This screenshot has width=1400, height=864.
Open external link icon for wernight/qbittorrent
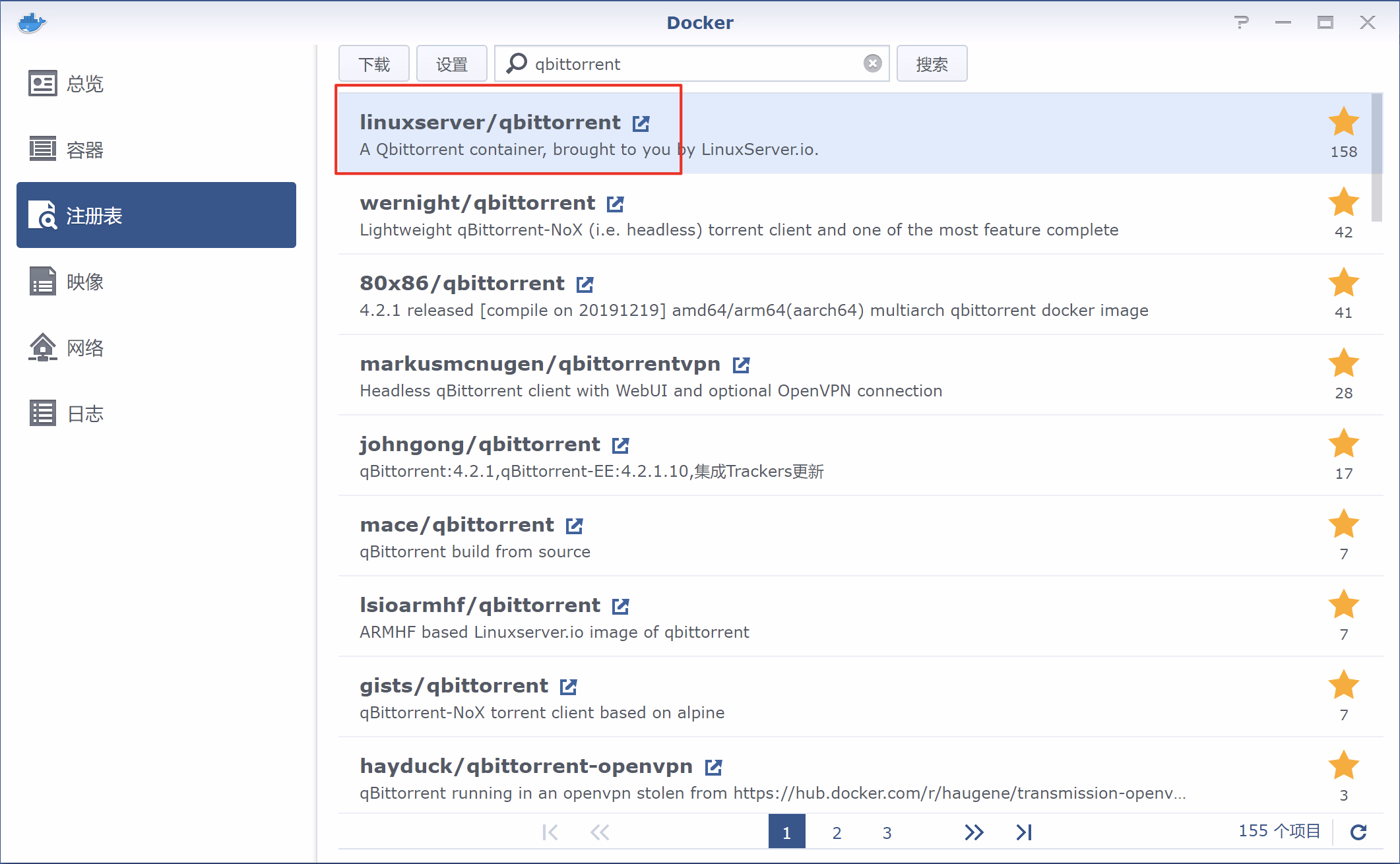pyautogui.click(x=615, y=204)
